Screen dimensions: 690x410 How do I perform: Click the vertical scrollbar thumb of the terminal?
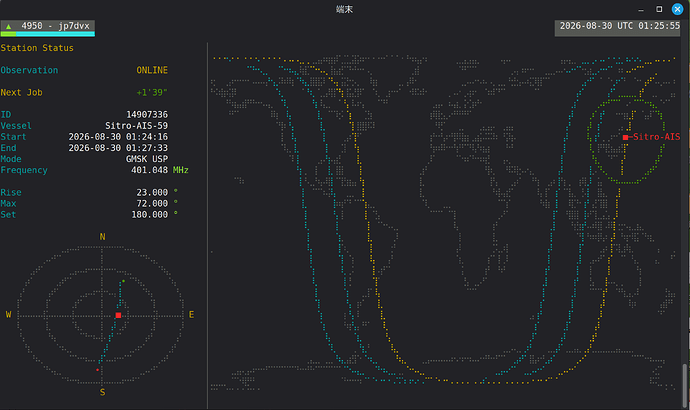pyautogui.click(x=684, y=385)
